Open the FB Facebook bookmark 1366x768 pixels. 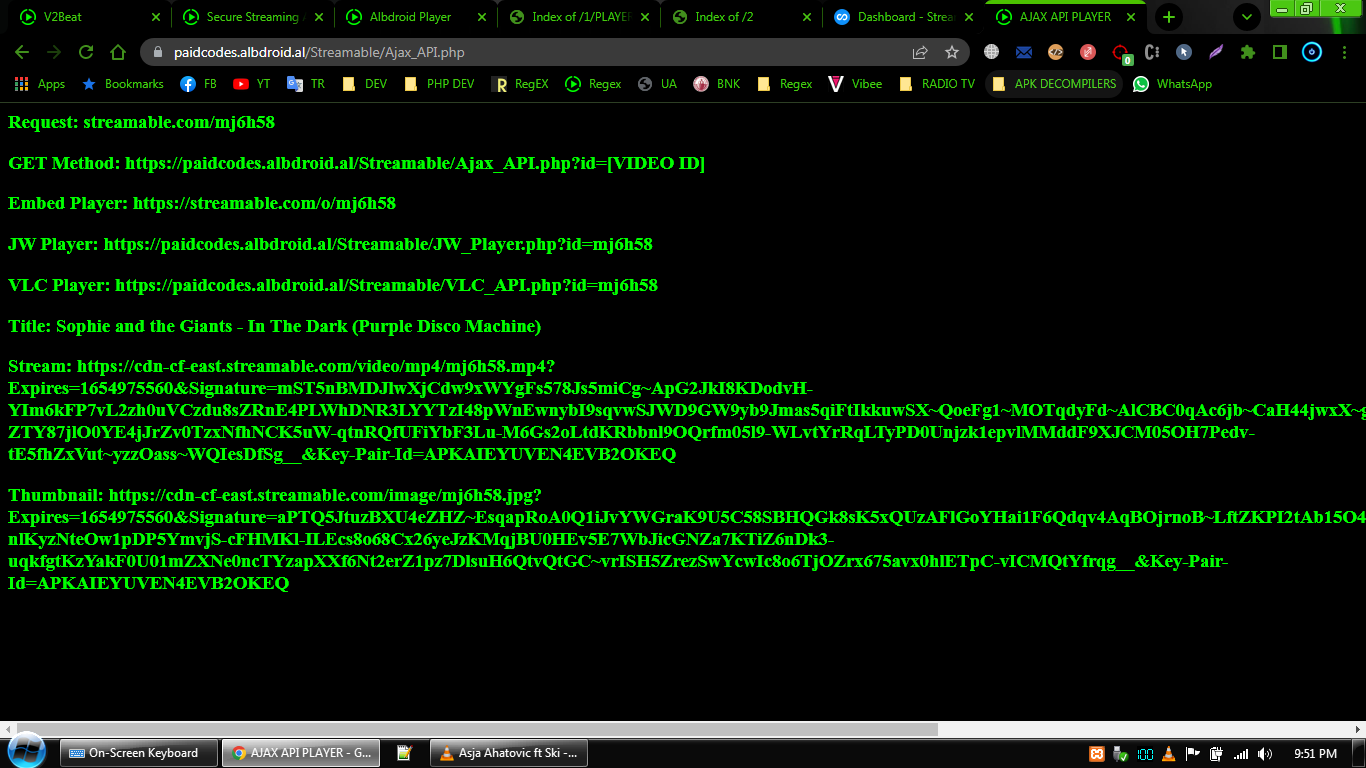coord(198,84)
